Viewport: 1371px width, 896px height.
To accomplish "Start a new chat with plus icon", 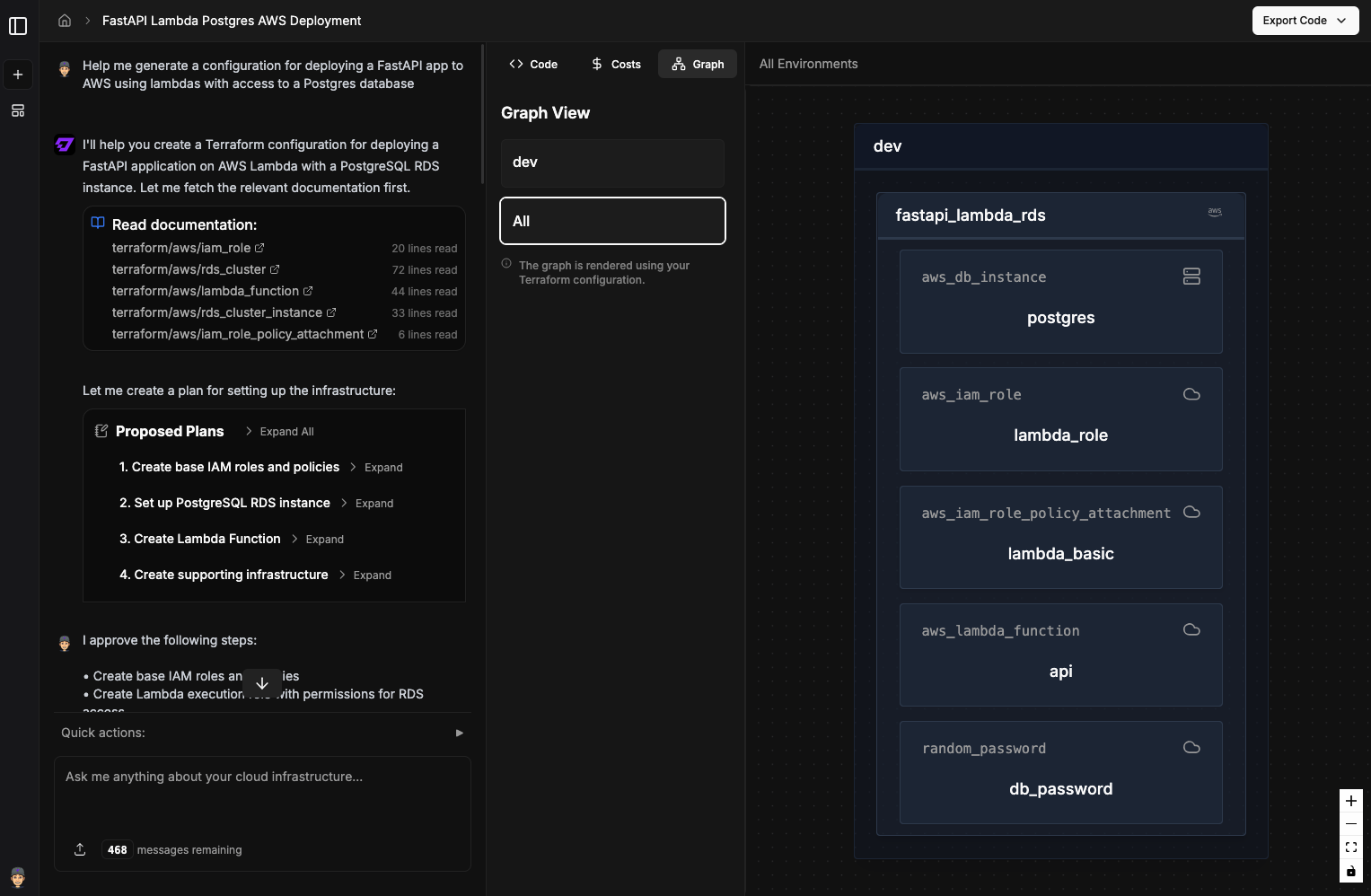I will point(18,75).
